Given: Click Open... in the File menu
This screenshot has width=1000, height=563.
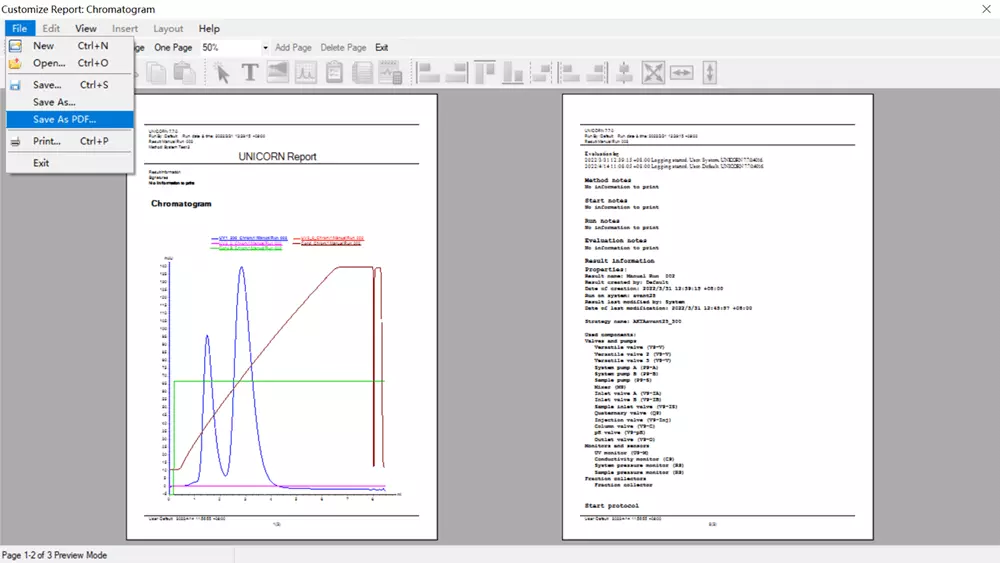Looking at the screenshot, I should [49, 64].
